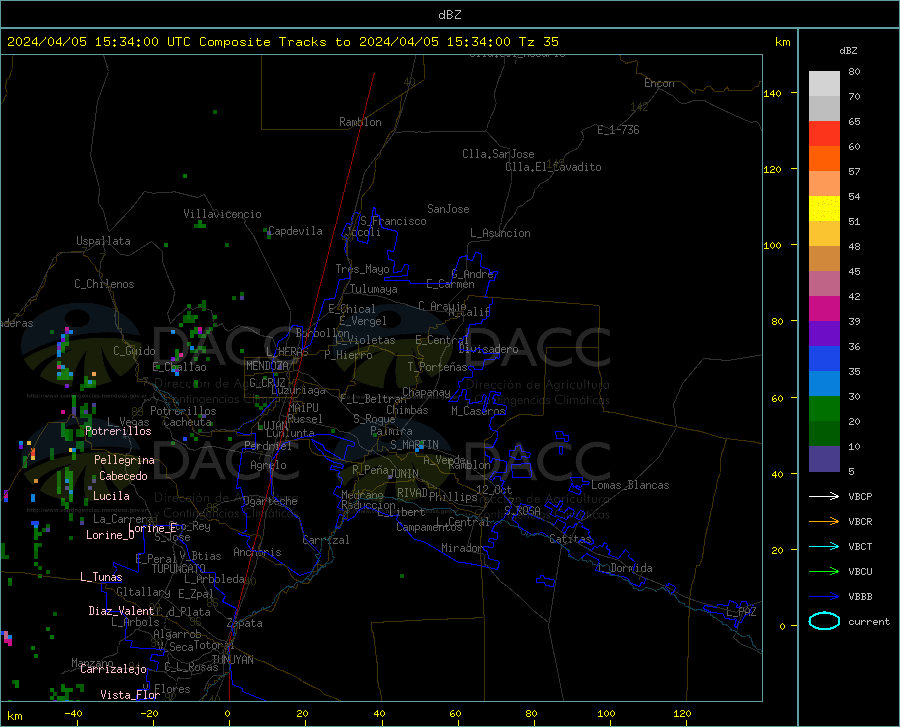
Task: Click the 140 km vertical axis tick
Action: point(773,94)
